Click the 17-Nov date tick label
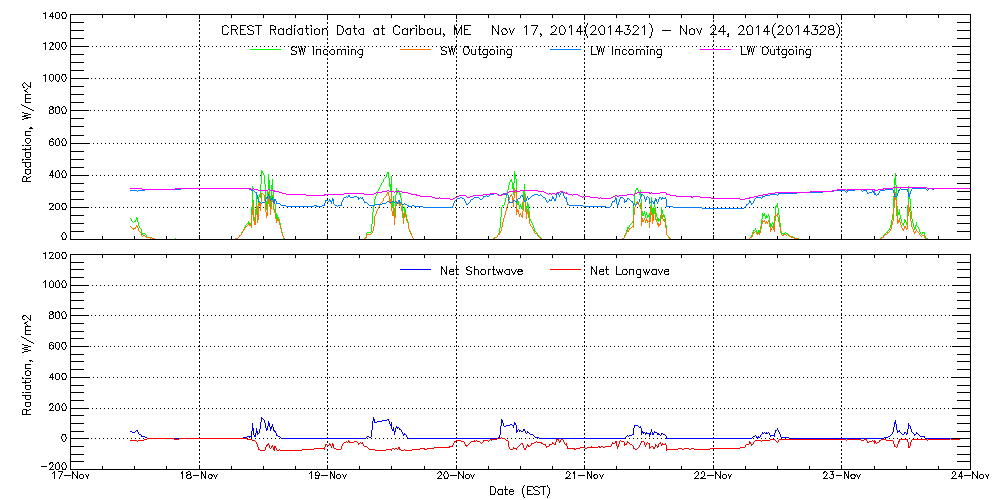The image size is (1000, 500). point(71,476)
